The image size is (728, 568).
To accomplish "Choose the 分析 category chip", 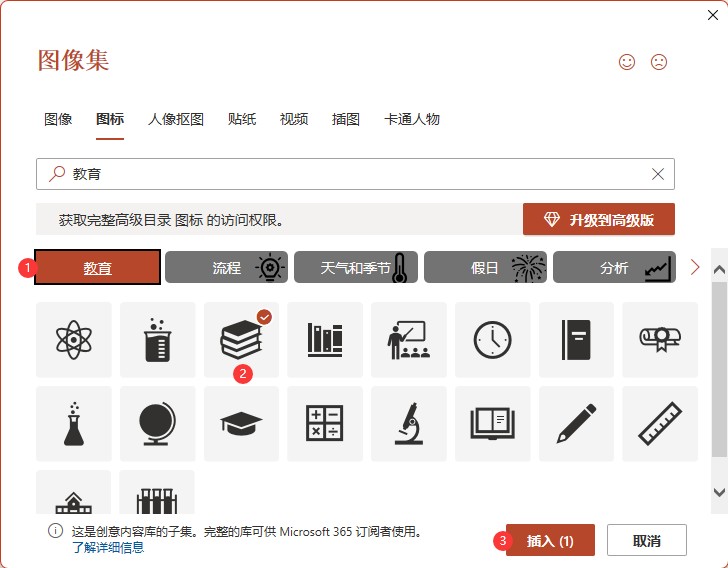I will point(614,268).
